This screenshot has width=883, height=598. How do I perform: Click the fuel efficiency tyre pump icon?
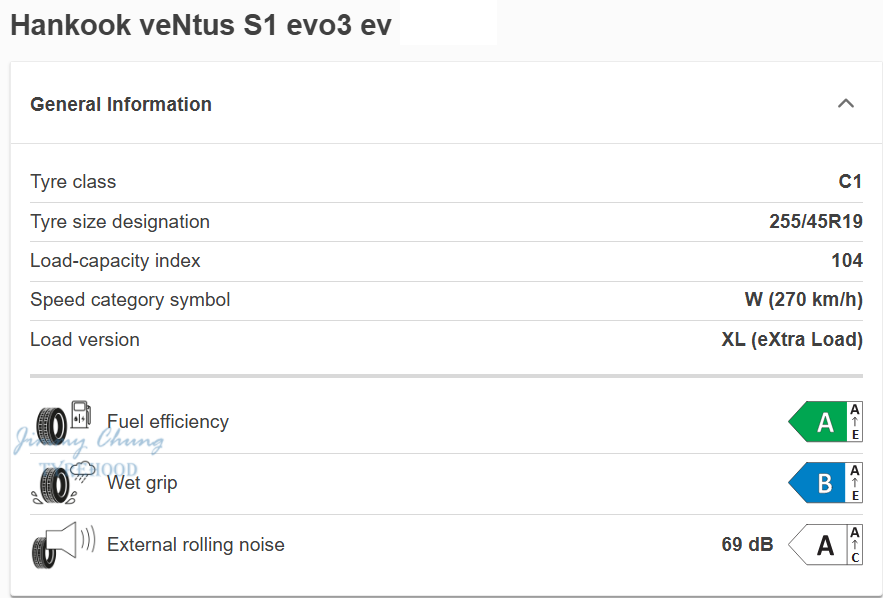[63, 422]
